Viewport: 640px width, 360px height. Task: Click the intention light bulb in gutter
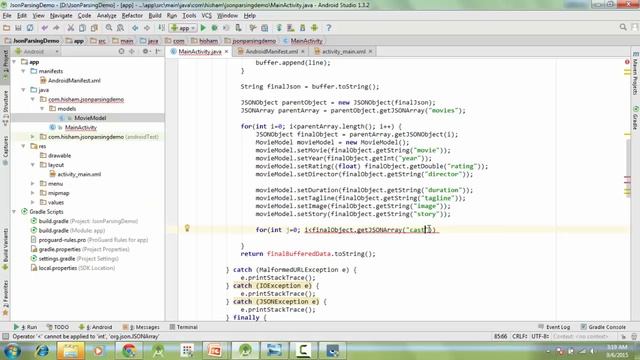[x=187, y=228]
